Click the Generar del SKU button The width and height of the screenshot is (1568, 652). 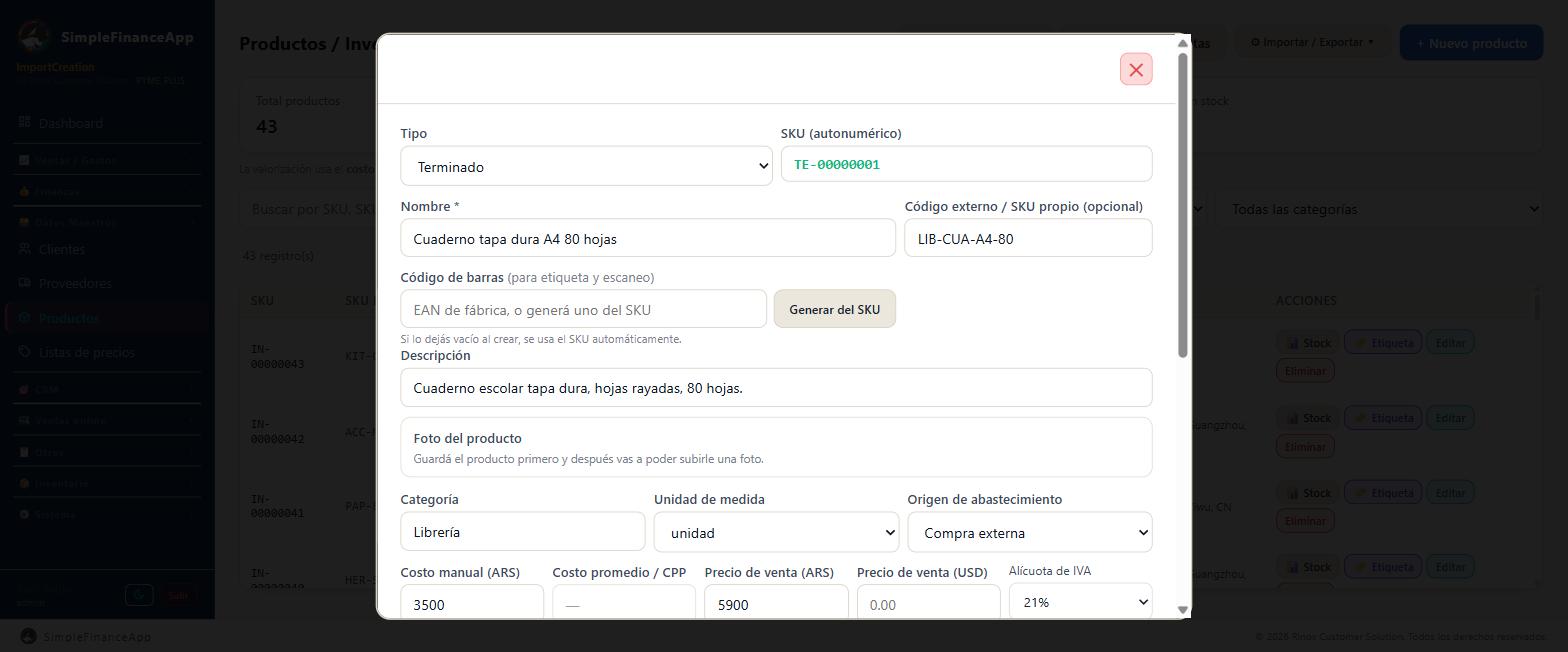click(x=835, y=309)
